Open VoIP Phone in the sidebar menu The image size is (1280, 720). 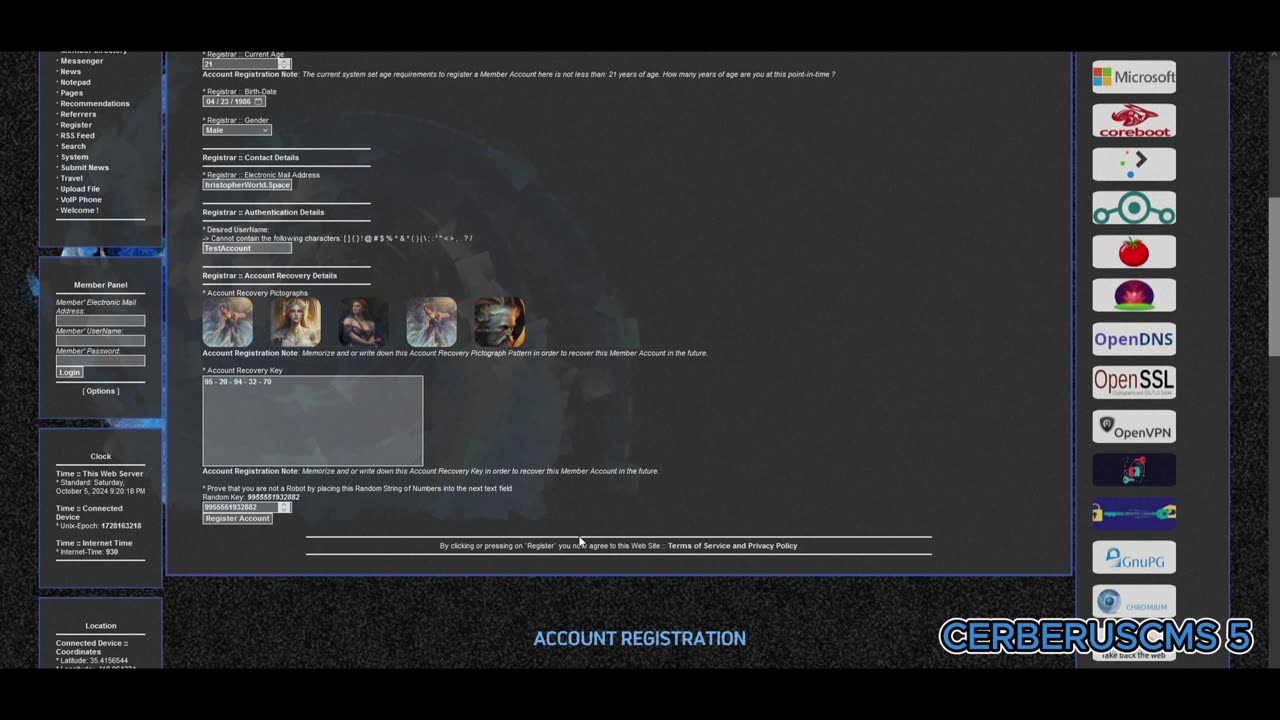click(x=81, y=200)
